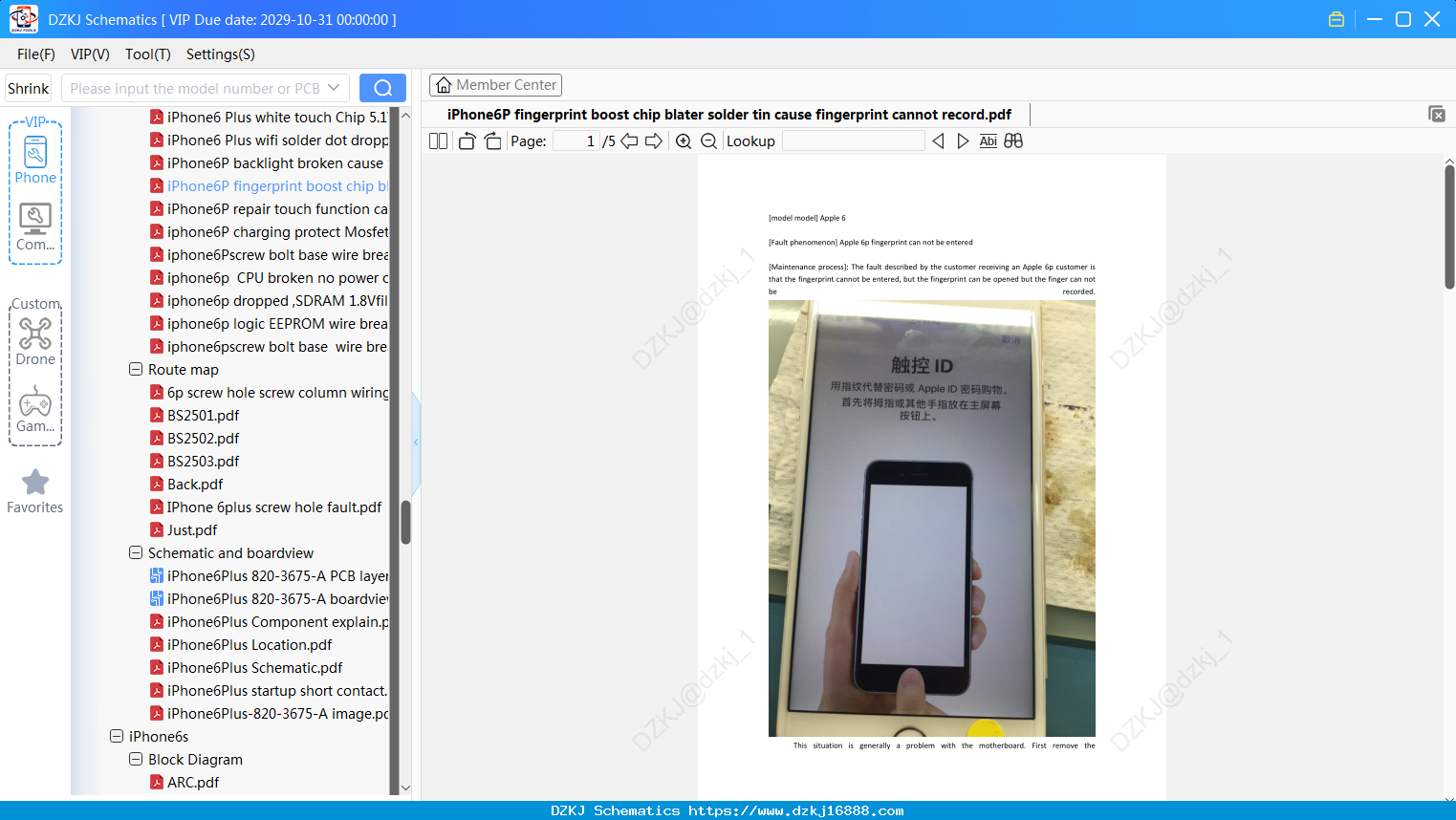Open the model number dropdown arrow
Screen dimensions: 1456x820
334,88
